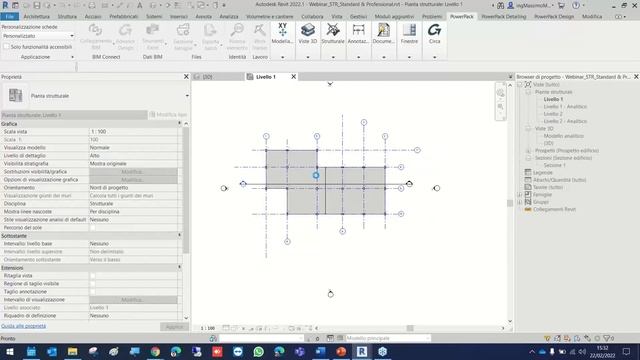Viewport: 640px width, 360px height.
Task: Select Sezione 1 in project browser
Action: pyautogui.click(x=554, y=165)
